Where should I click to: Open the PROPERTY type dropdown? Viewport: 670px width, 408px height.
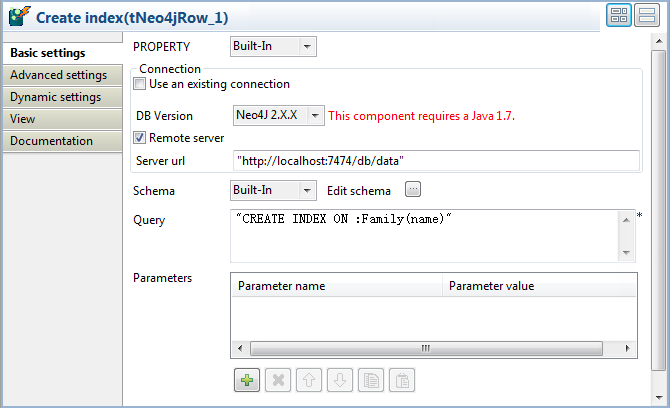click(x=273, y=47)
